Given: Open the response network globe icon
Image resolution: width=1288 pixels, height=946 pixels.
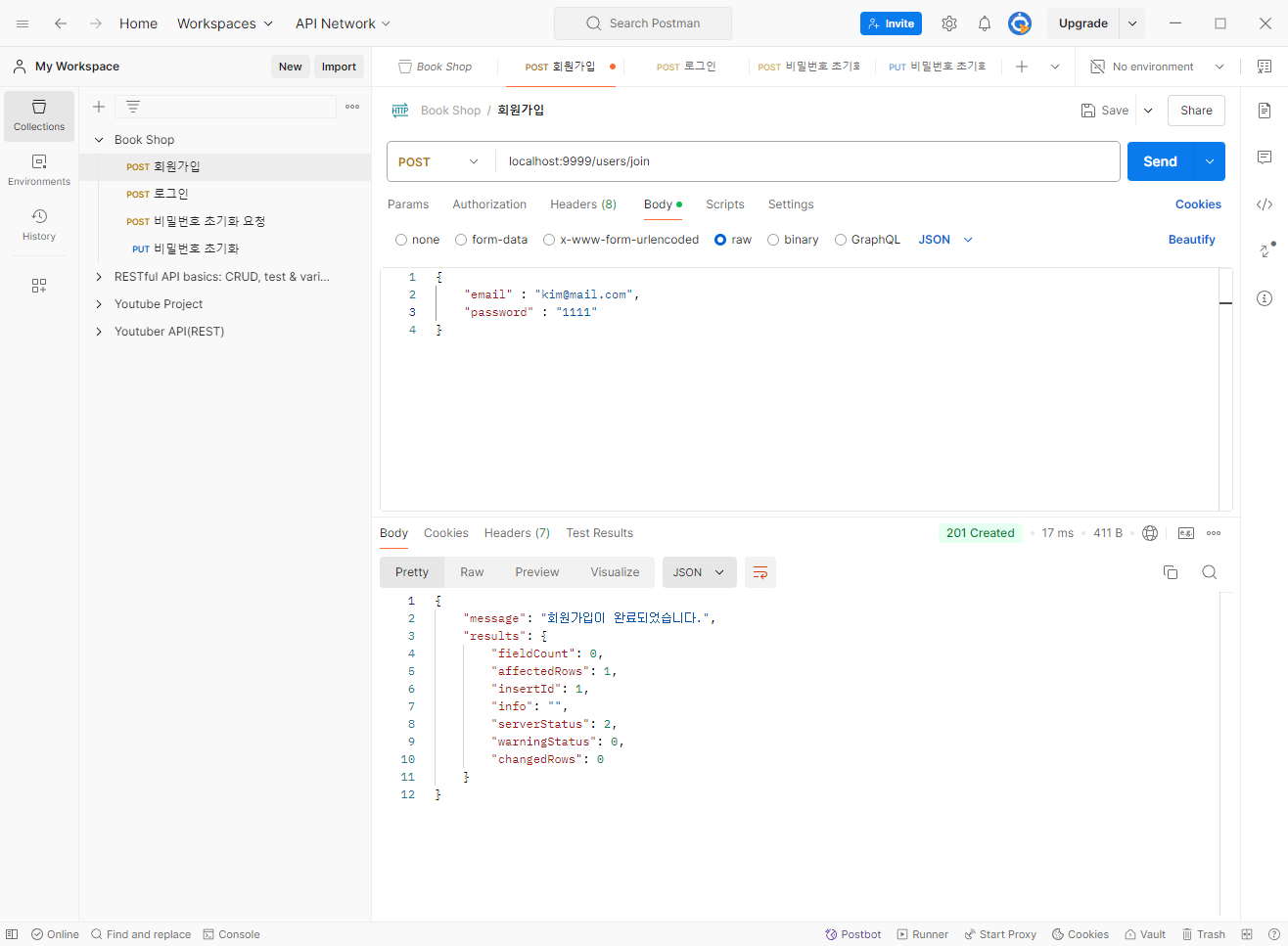Looking at the screenshot, I should (x=1150, y=533).
